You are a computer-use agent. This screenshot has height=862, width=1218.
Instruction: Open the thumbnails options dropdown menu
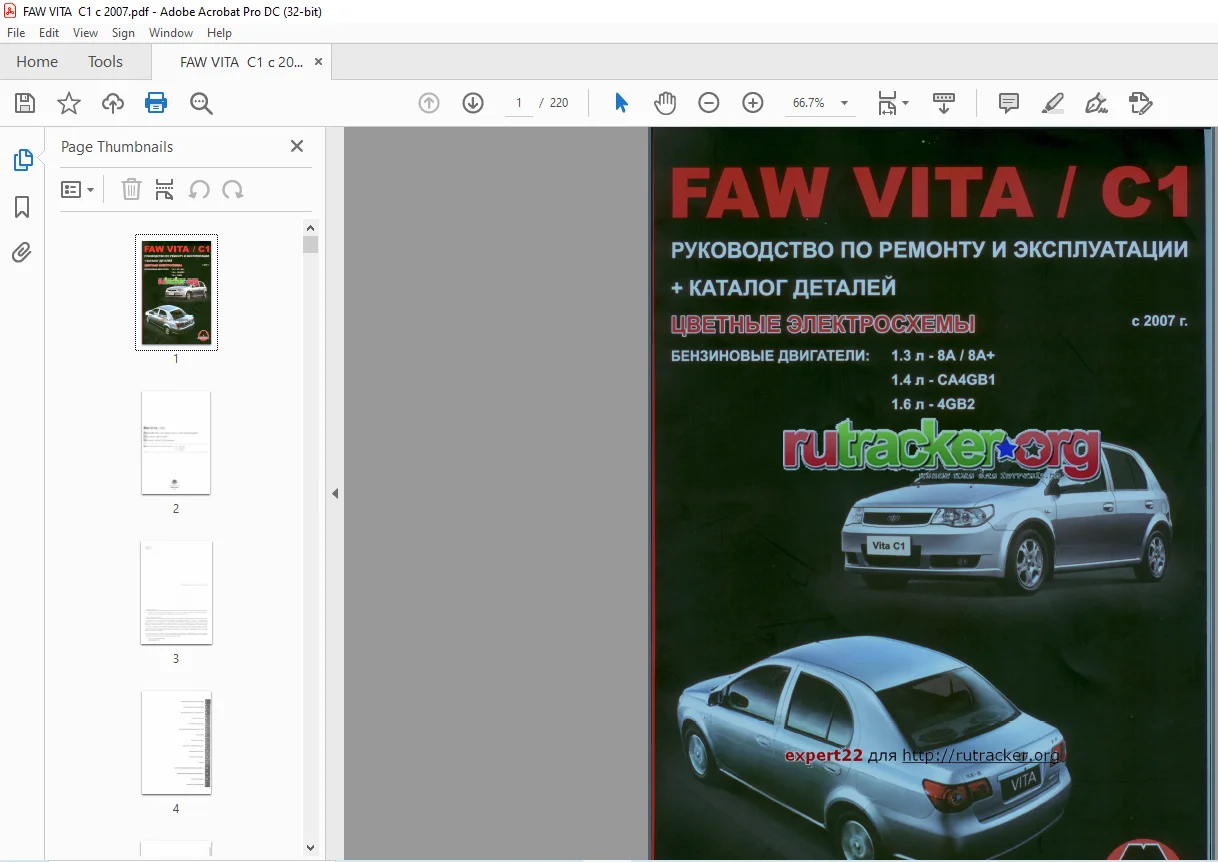point(77,189)
